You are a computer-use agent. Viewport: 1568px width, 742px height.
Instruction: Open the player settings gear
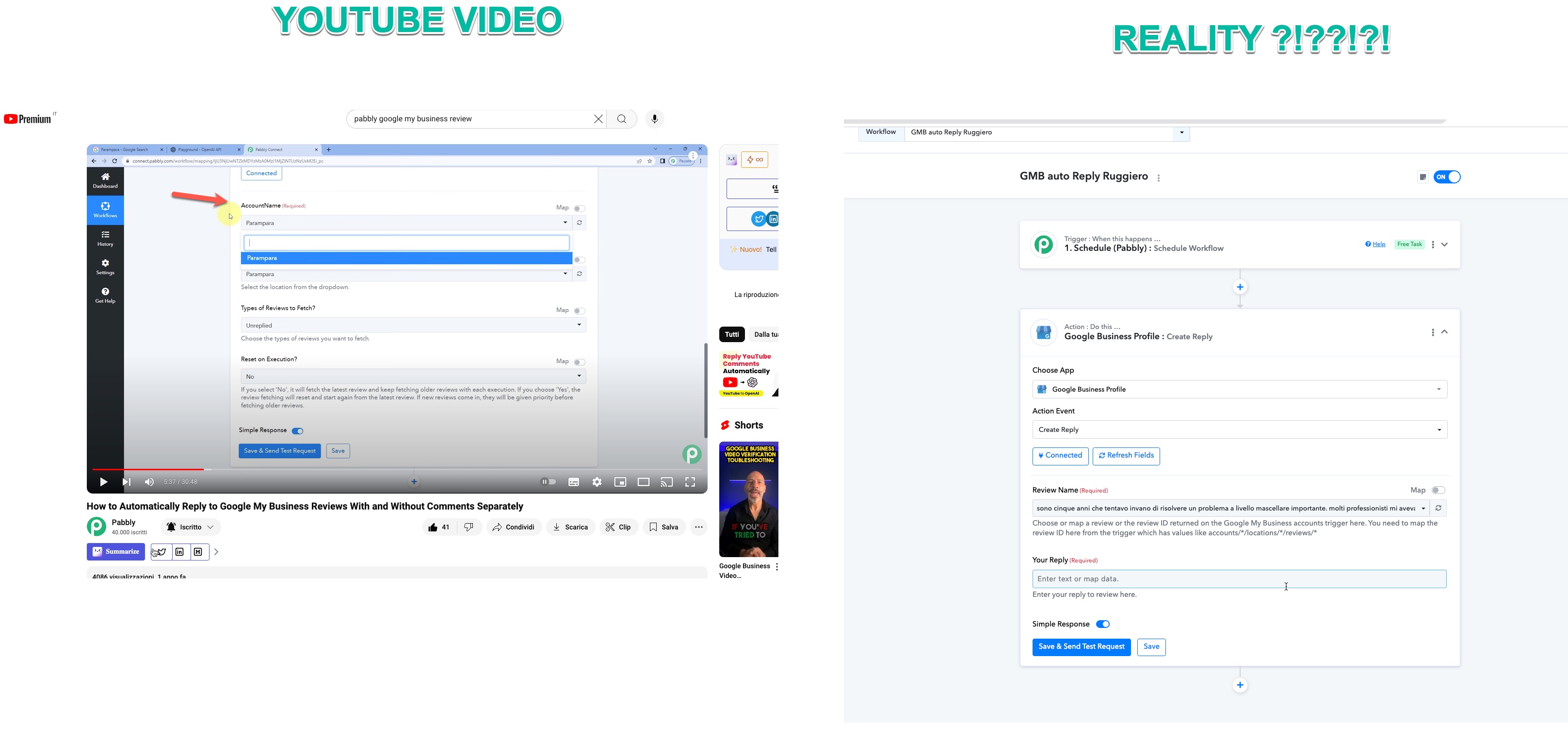pyautogui.click(x=597, y=482)
